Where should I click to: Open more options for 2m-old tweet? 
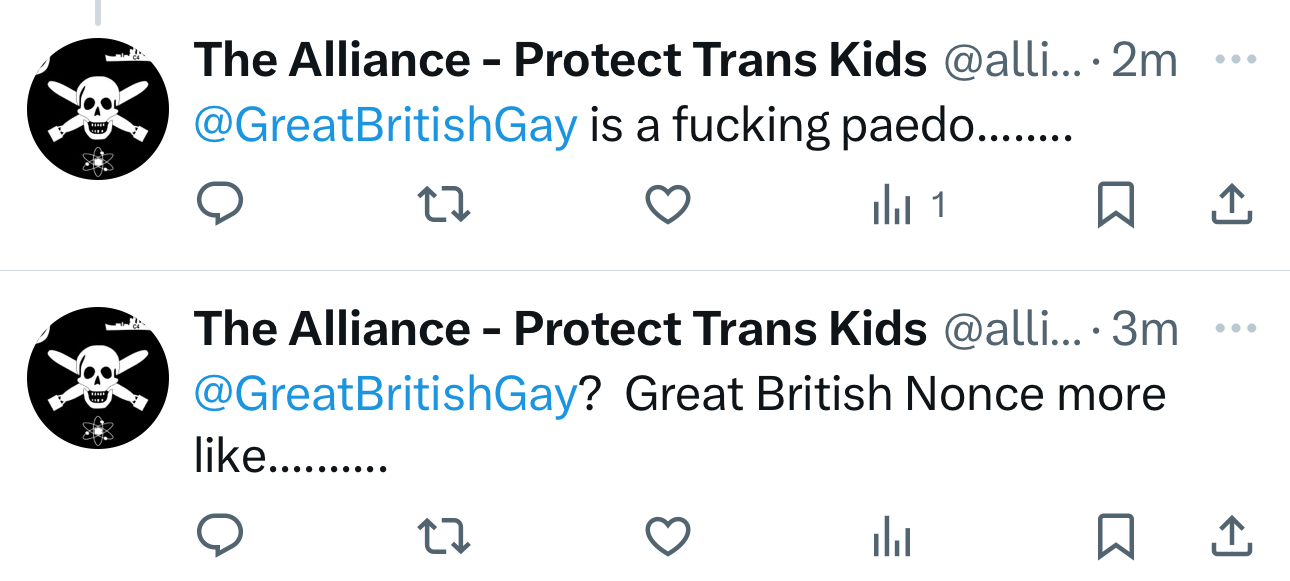tap(1234, 59)
